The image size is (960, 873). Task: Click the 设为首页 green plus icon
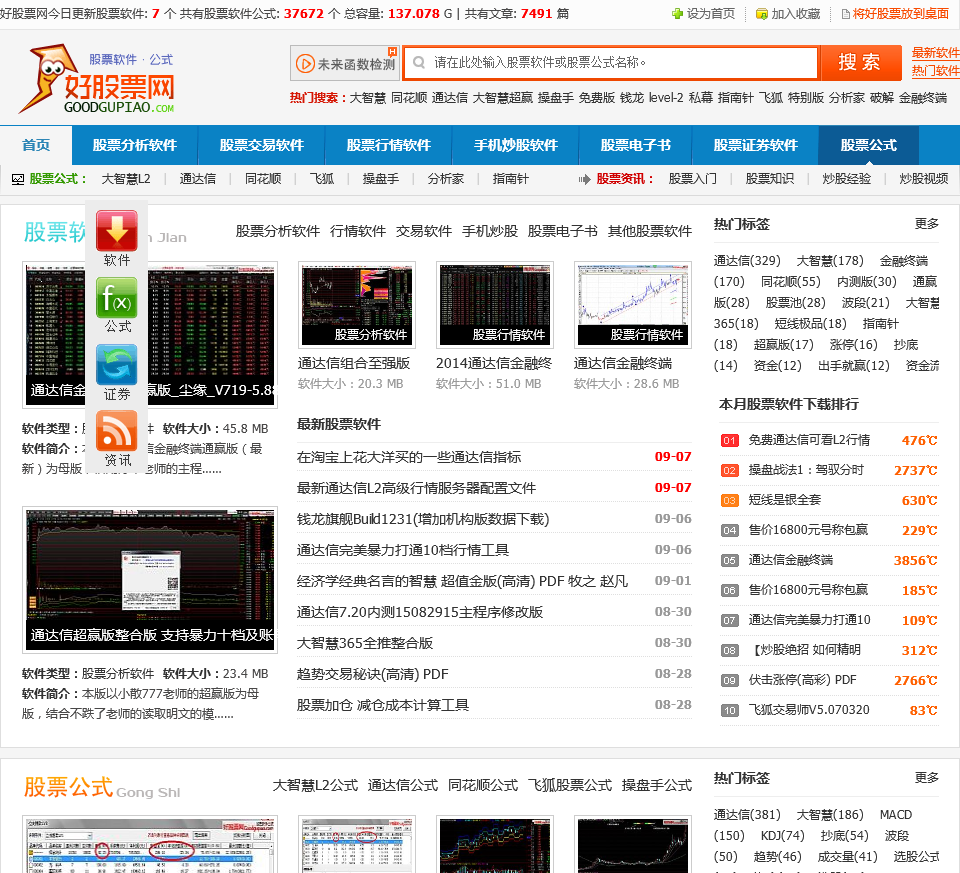677,13
